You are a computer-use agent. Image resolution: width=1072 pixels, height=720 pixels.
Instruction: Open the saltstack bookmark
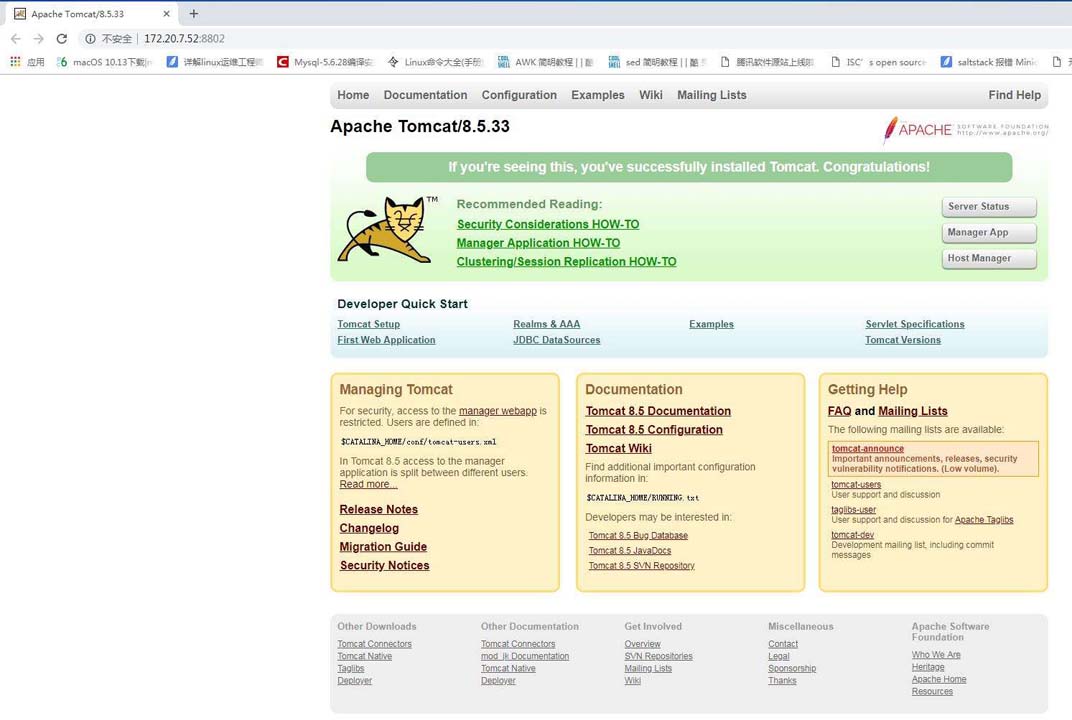989,62
